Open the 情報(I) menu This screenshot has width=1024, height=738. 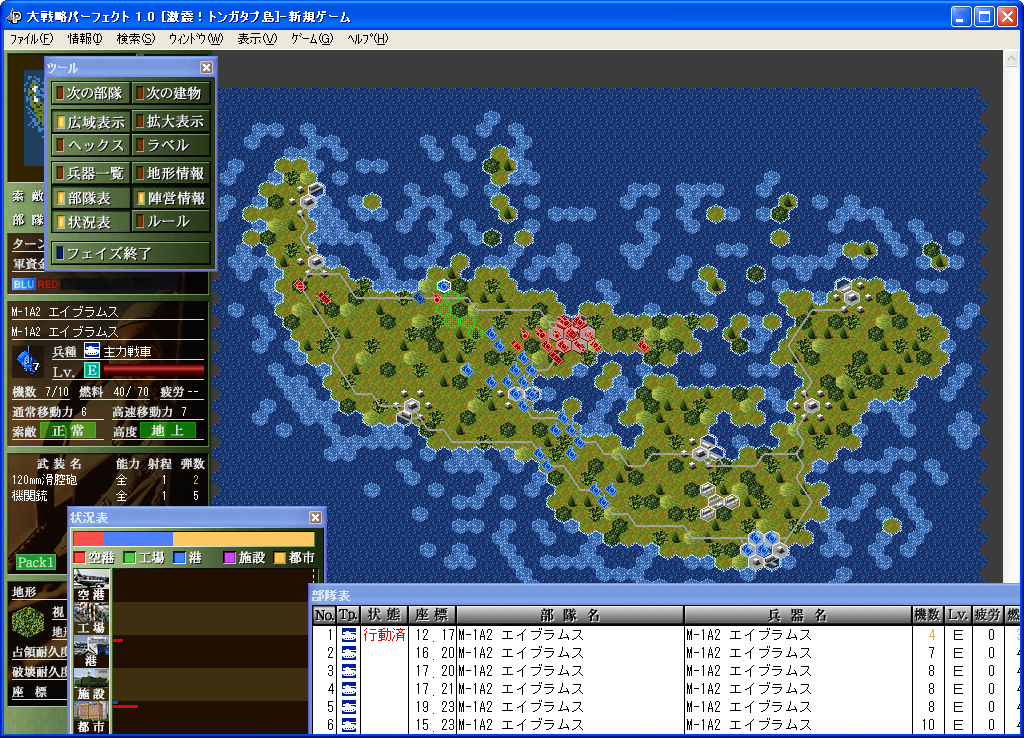85,39
